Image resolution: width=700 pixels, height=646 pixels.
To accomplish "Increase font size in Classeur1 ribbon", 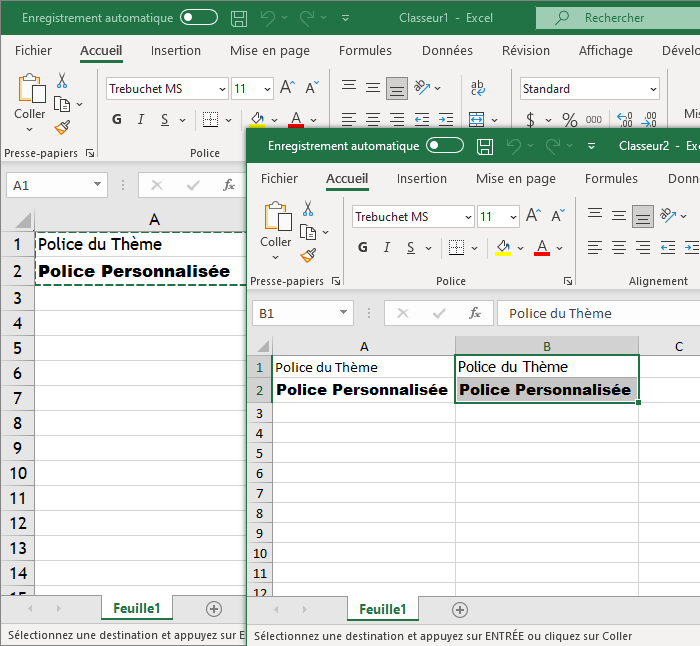I will [287, 87].
